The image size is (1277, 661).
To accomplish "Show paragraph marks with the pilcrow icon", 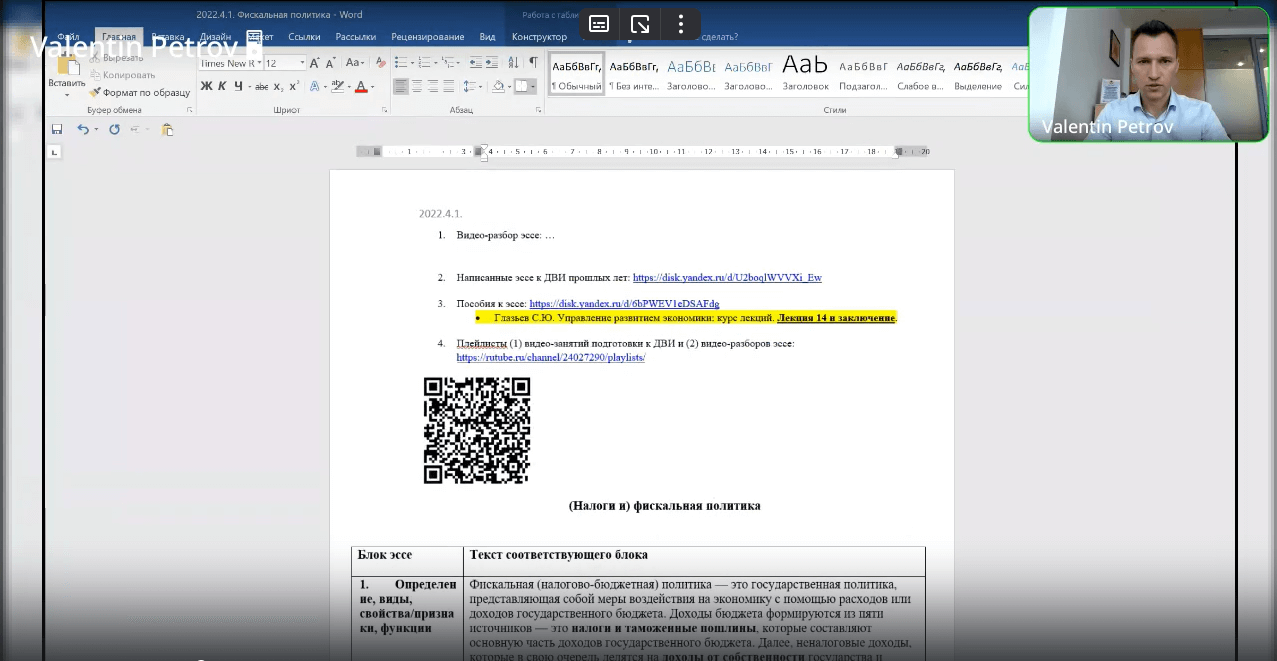I will coord(533,63).
